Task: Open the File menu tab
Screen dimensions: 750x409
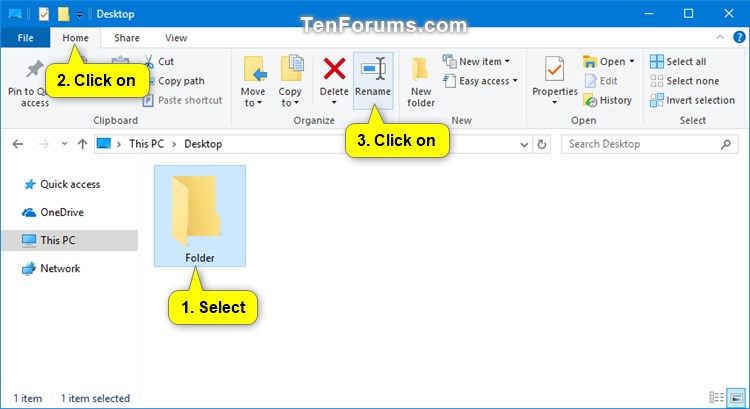Action: point(25,38)
